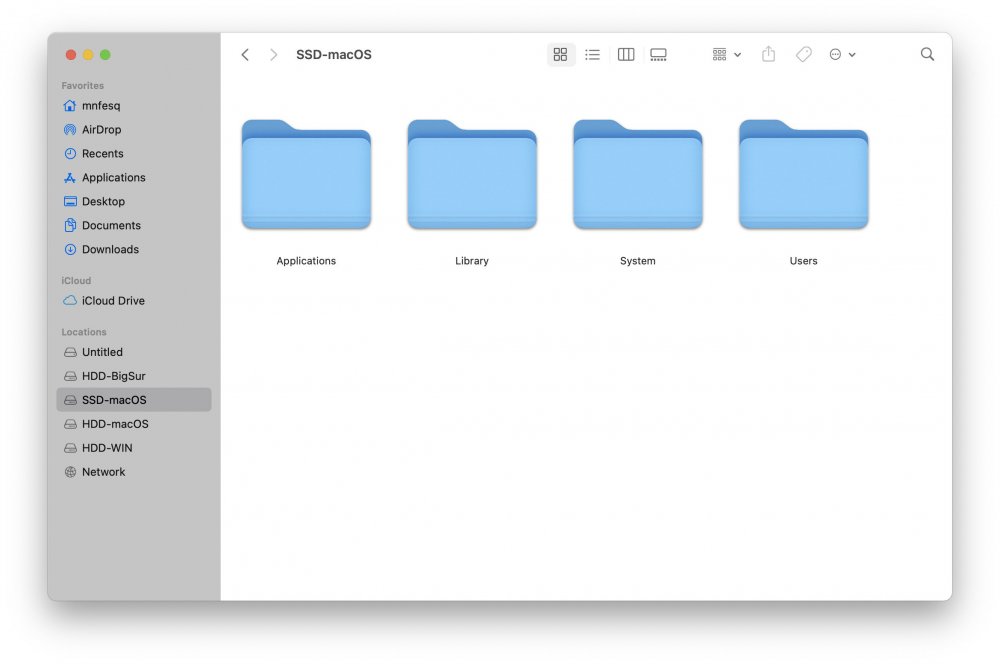1000x664 pixels.
Task: Switch to icon grid view
Action: [561, 55]
